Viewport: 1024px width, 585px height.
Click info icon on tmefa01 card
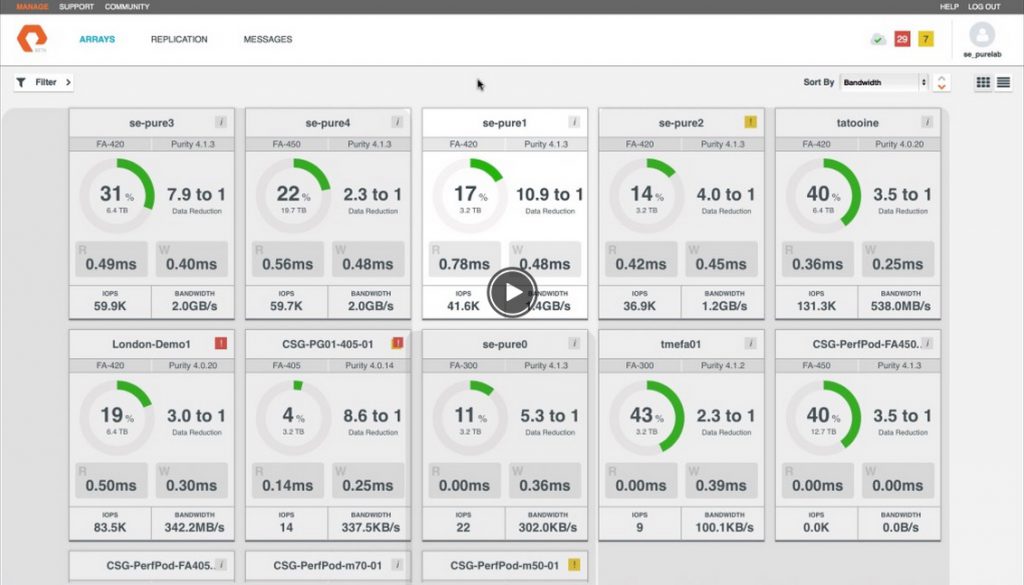(750, 343)
